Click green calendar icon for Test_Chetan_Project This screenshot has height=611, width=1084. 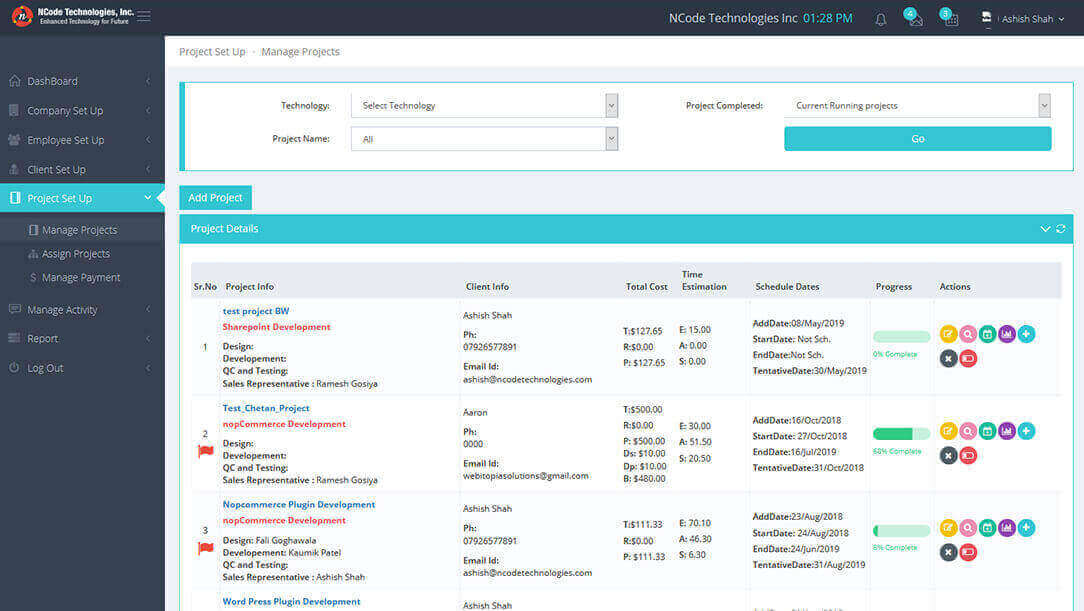click(987, 431)
